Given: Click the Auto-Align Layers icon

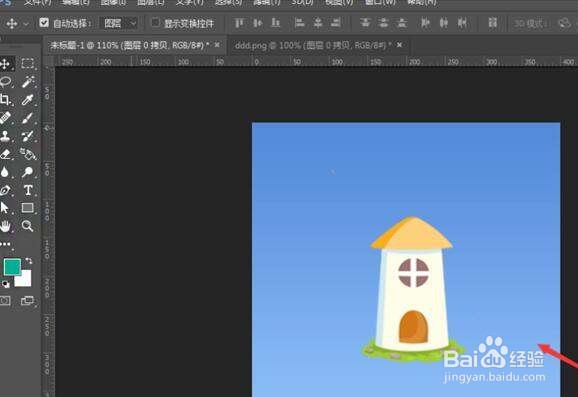Looking at the screenshot, I should pos(492,23).
